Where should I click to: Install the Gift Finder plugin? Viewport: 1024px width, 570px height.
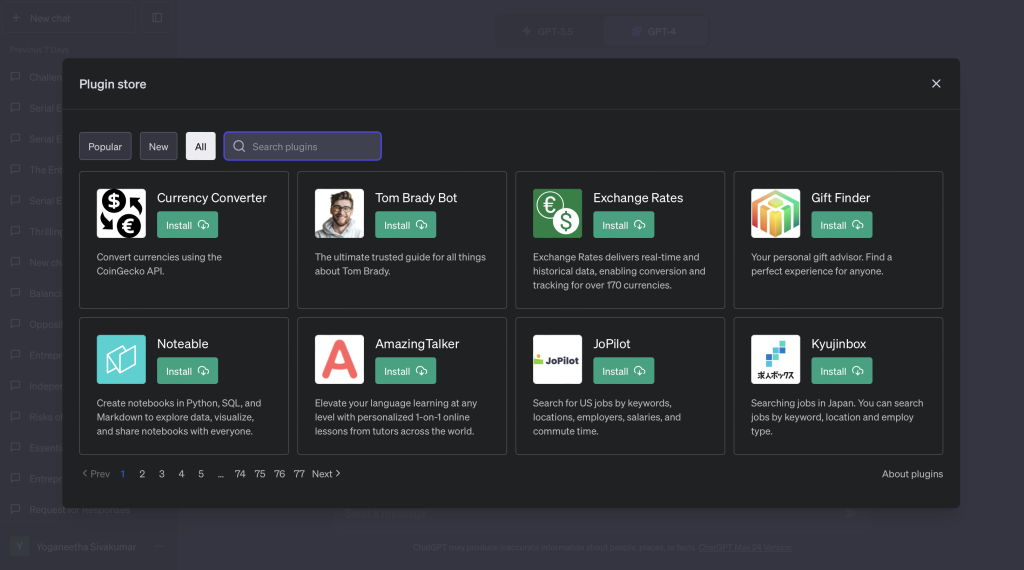pos(842,225)
